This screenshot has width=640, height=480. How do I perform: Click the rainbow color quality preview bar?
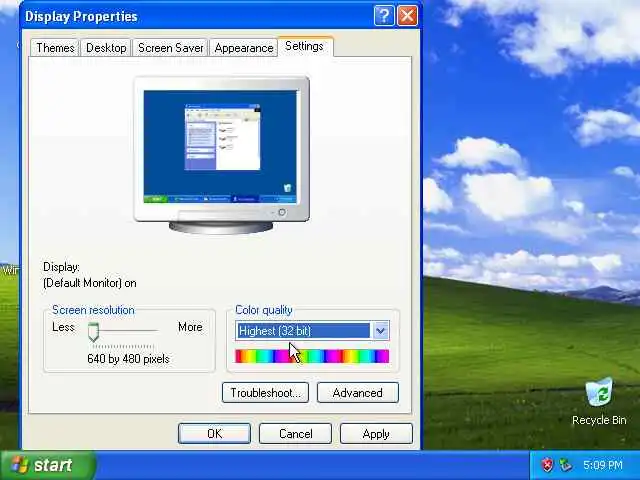tap(312, 356)
